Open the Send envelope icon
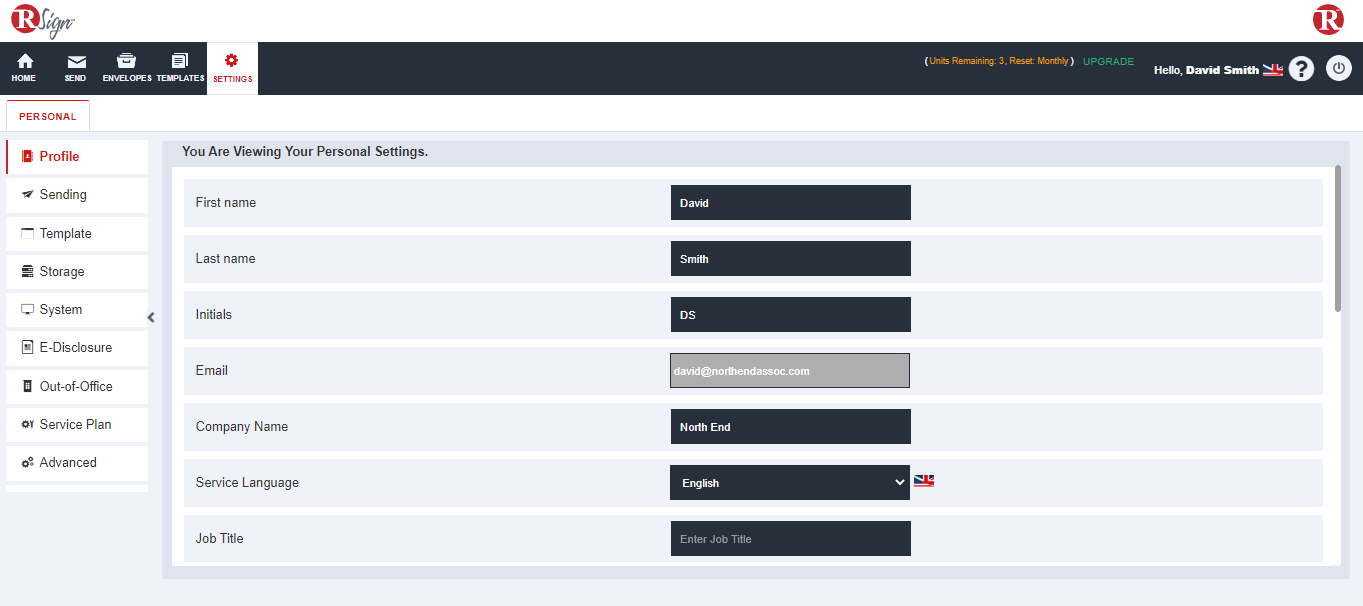 point(76,62)
